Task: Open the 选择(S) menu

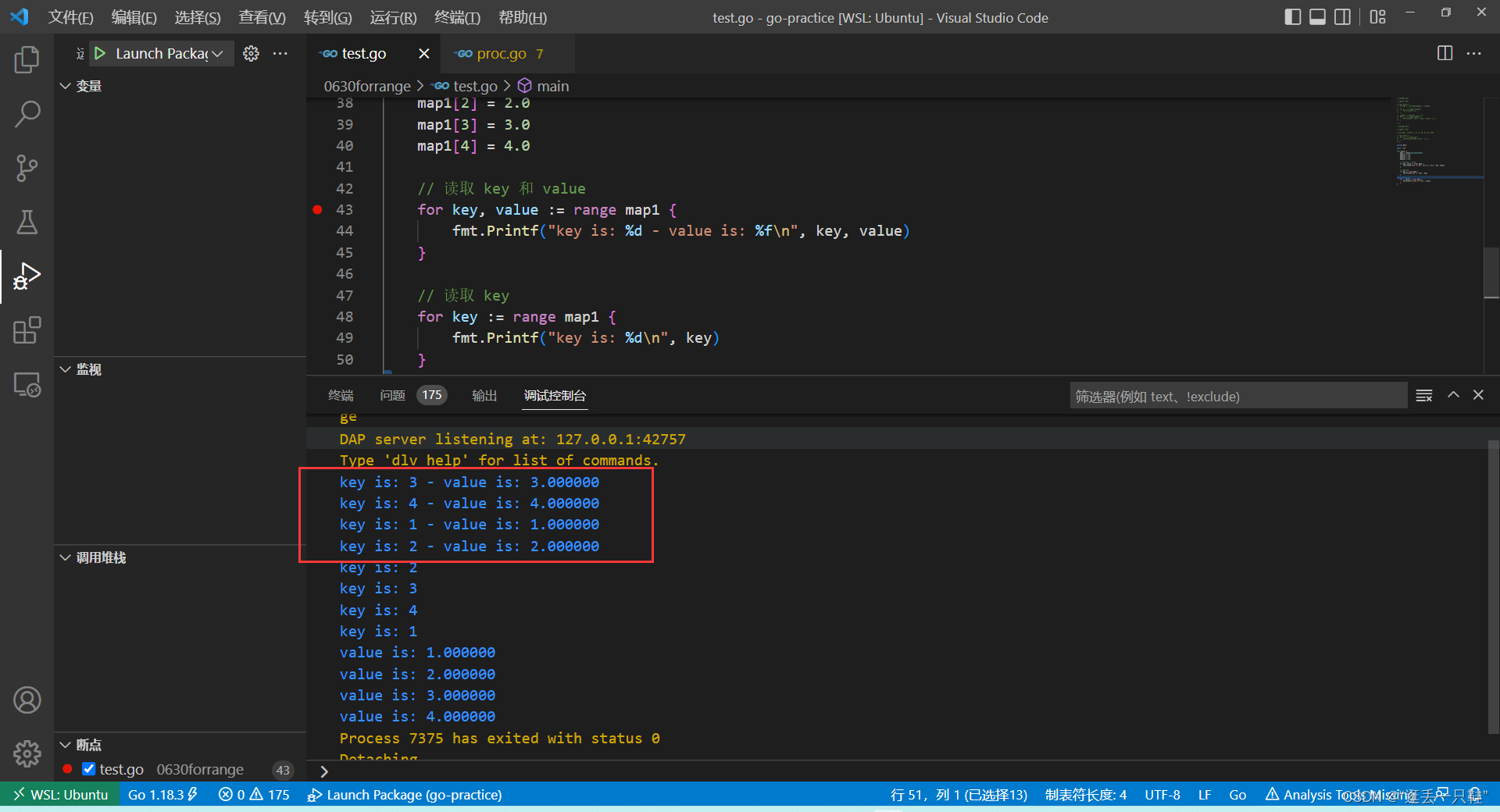Action: coord(198,17)
